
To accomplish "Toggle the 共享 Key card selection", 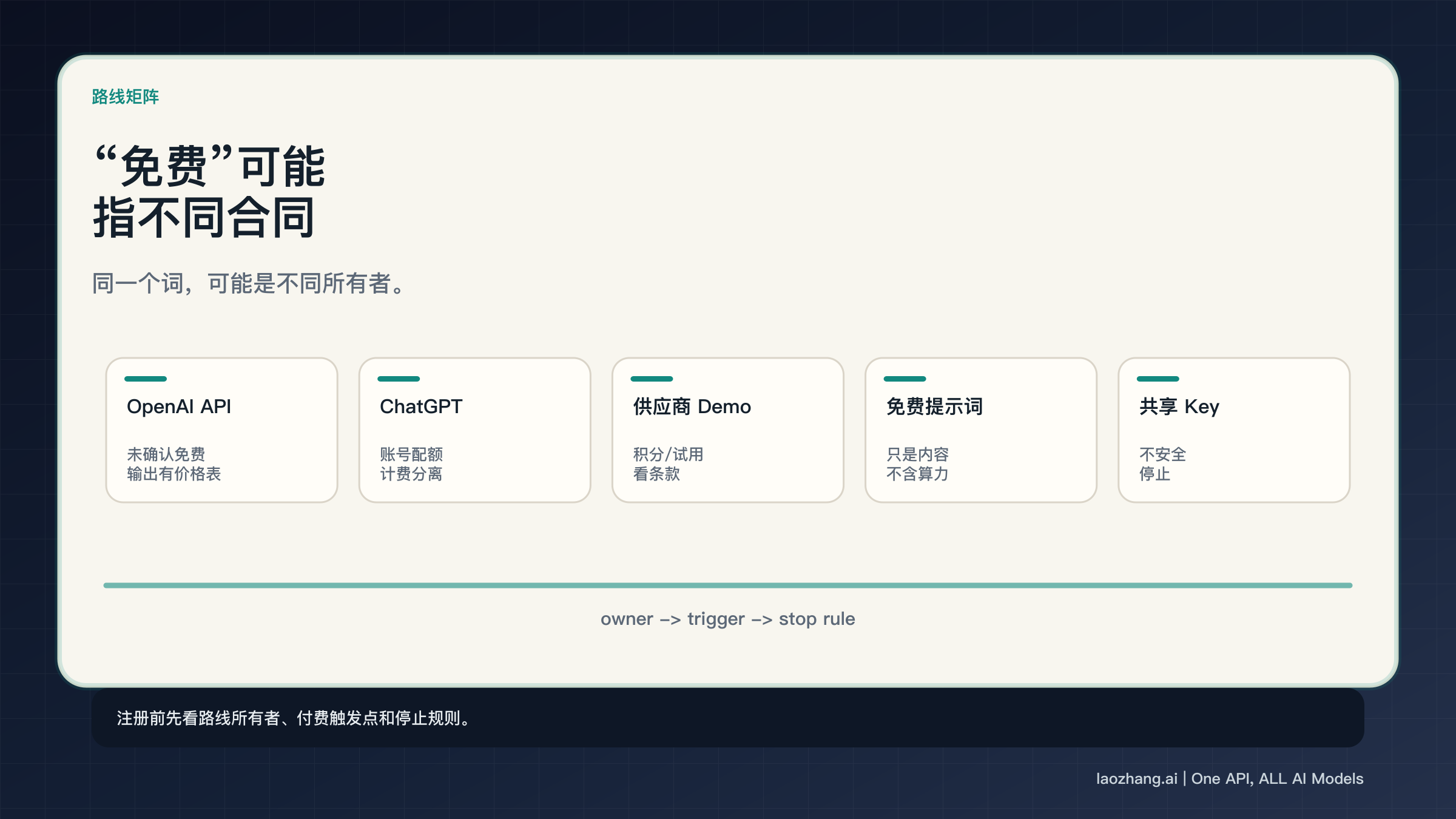I will [x=1233, y=430].
